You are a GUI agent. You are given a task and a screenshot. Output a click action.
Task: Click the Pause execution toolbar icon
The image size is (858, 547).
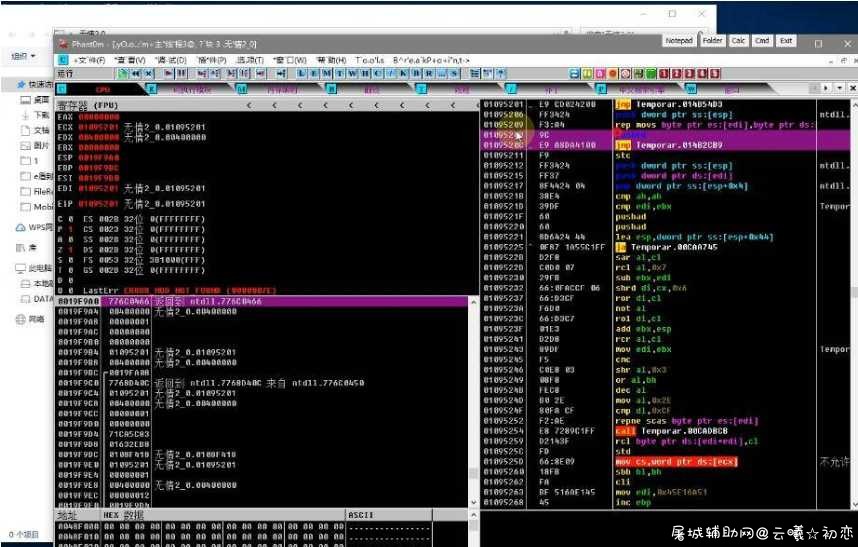tap(182, 73)
